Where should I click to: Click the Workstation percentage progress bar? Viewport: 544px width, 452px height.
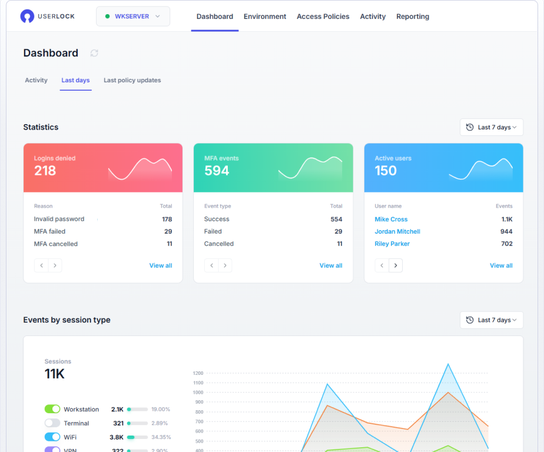137,409
